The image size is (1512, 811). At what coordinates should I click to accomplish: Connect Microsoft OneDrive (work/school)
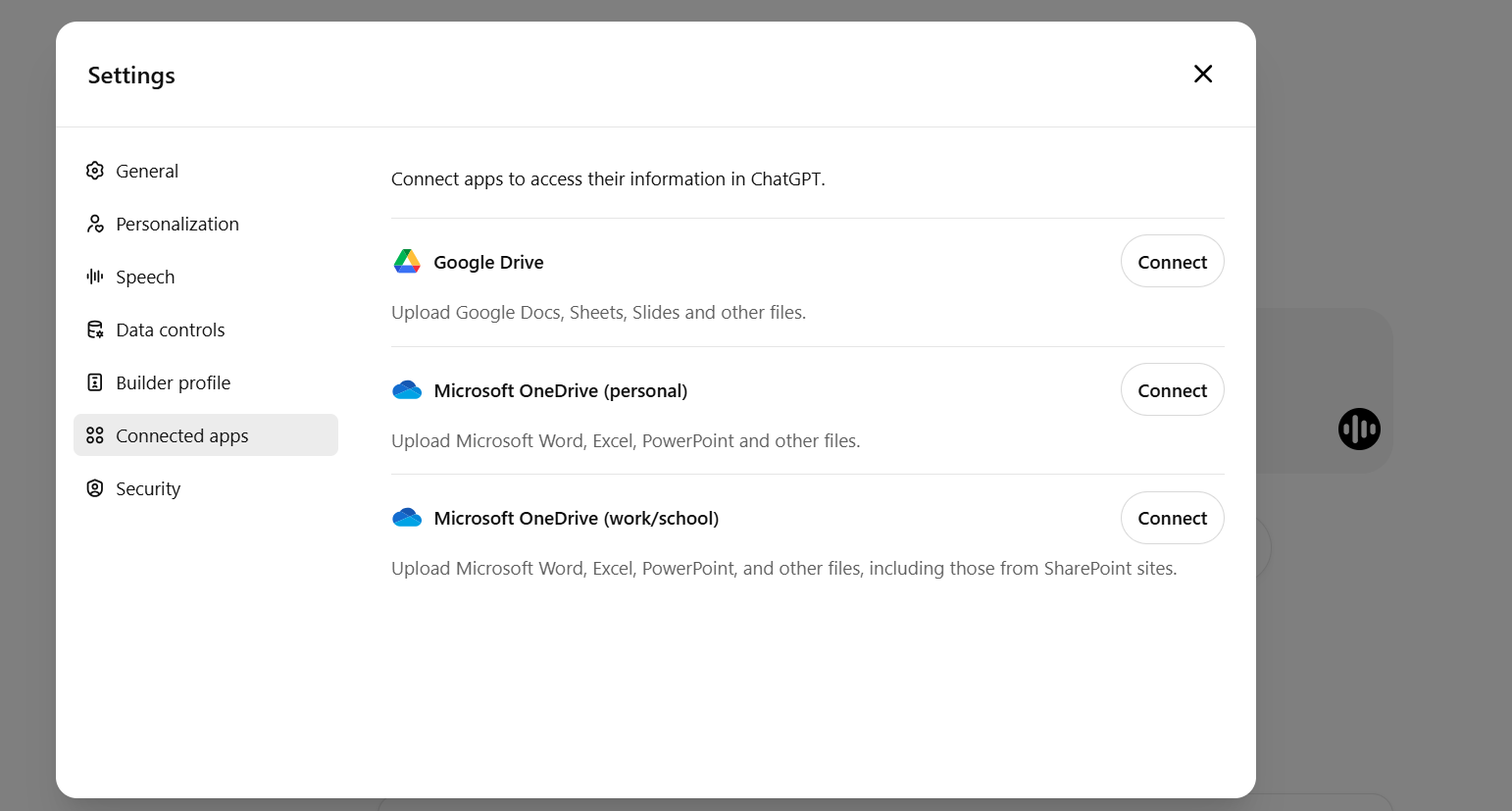tap(1172, 518)
